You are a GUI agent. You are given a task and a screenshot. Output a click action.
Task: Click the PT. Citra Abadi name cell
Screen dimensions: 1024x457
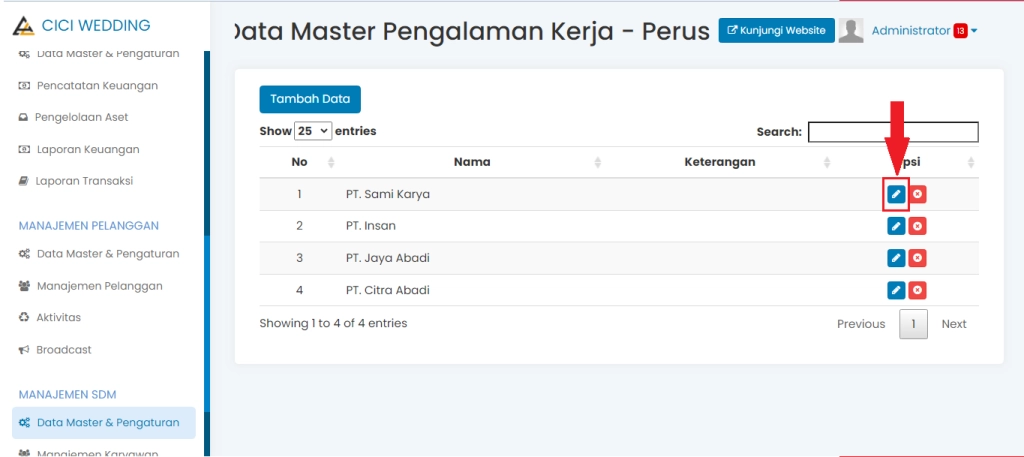pyautogui.click(x=387, y=290)
